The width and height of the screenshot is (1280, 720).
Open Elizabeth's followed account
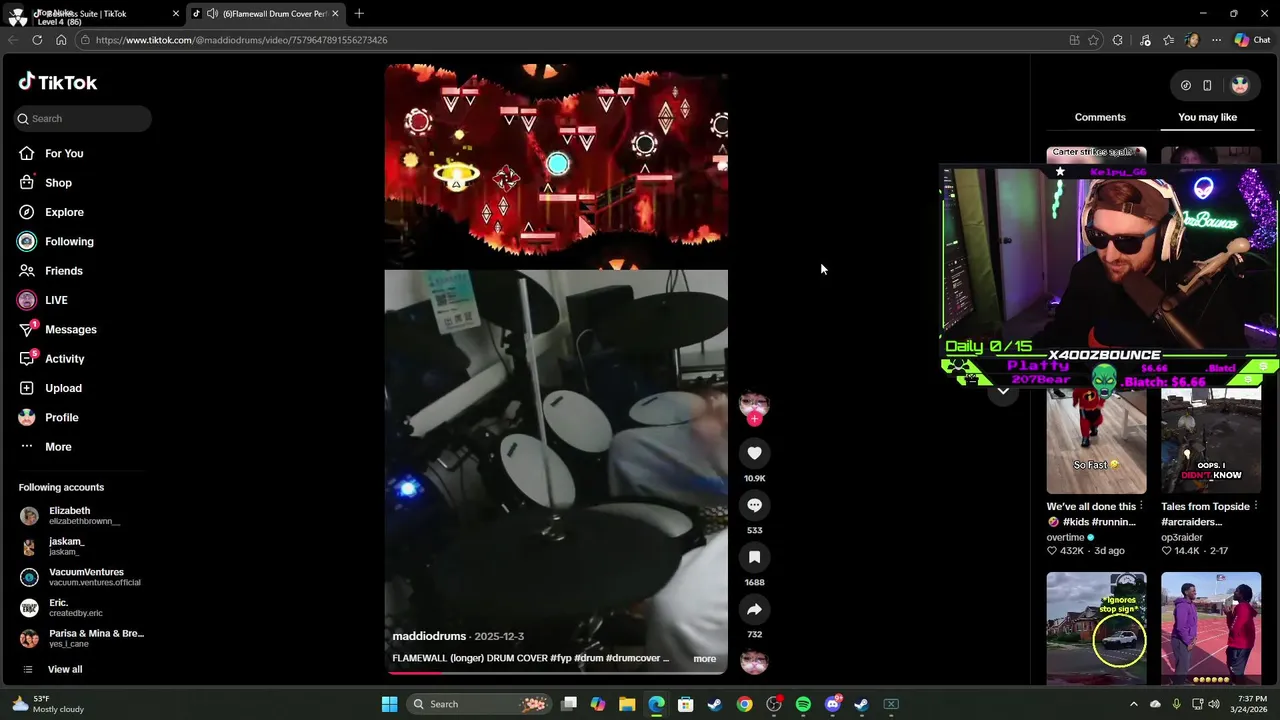pos(80,516)
